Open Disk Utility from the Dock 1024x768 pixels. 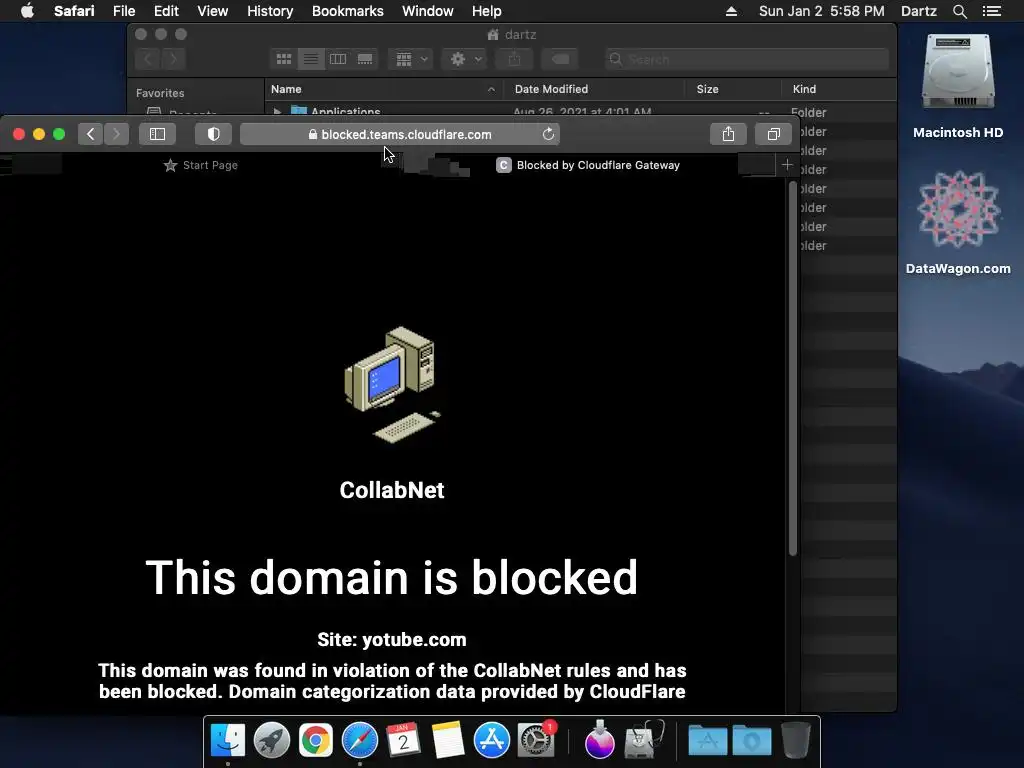[644, 740]
